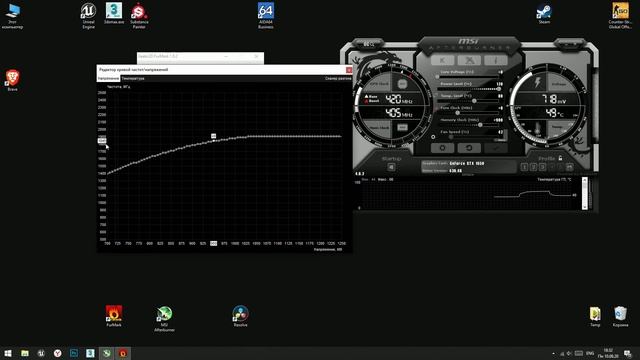The width and height of the screenshot is (640, 360).
Task: Click the Mem Clock chip icon in left gauge
Action: coord(402,127)
